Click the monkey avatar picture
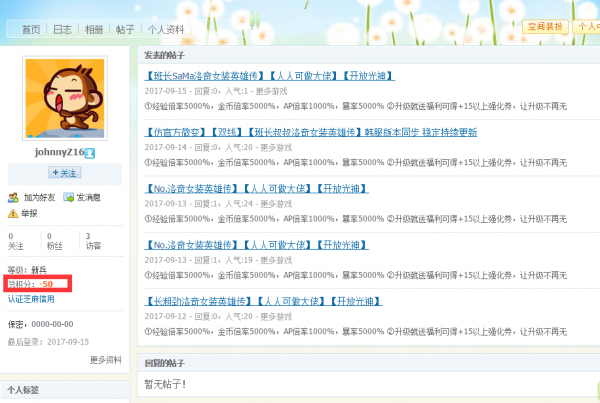The height and width of the screenshot is (403, 600). point(65,98)
